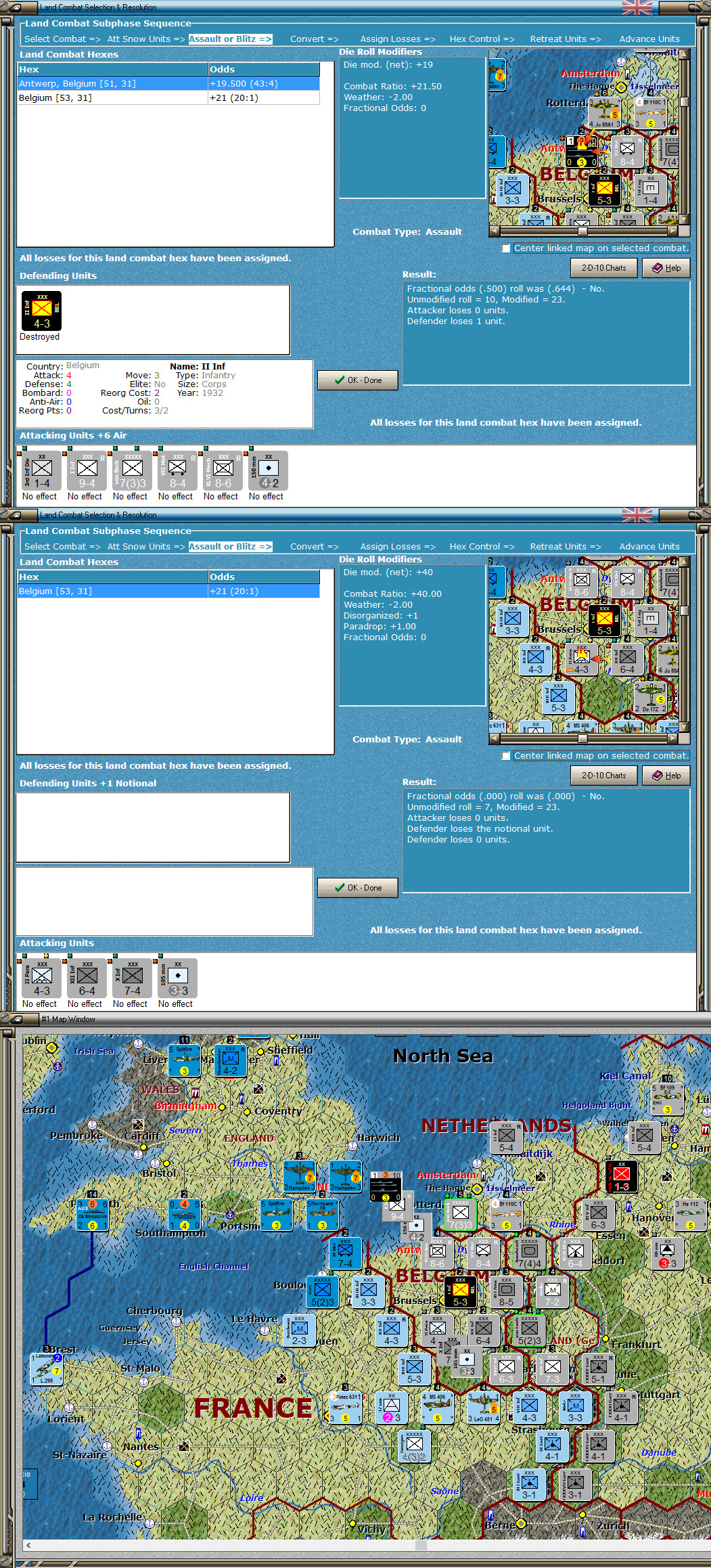
Task: Select the 6-3 unit near Essen on main map
Action: 598,1215
